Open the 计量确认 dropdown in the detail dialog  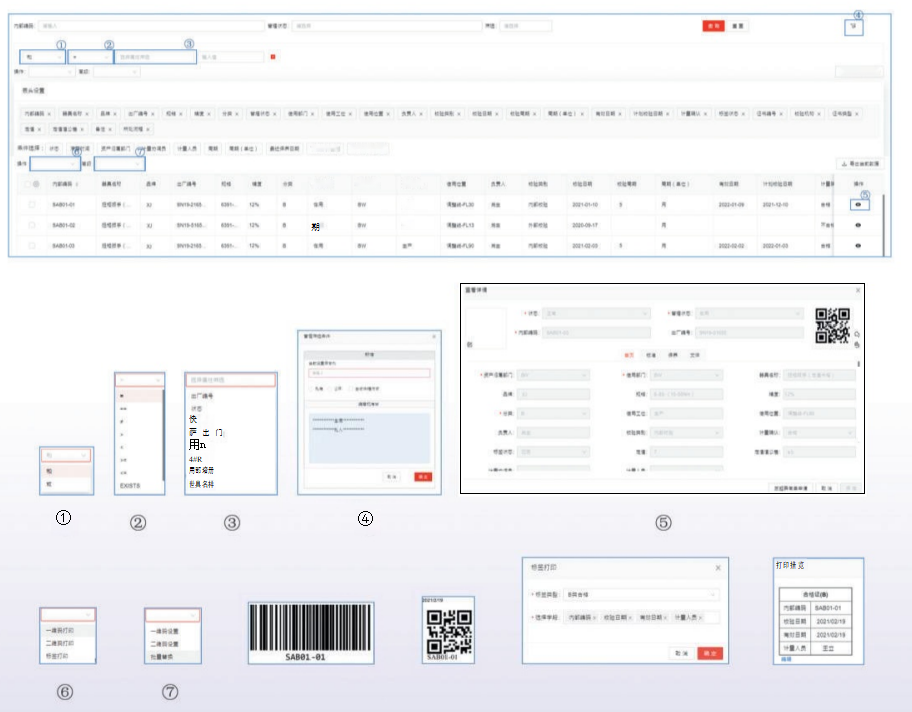click(x=820, y=432)
